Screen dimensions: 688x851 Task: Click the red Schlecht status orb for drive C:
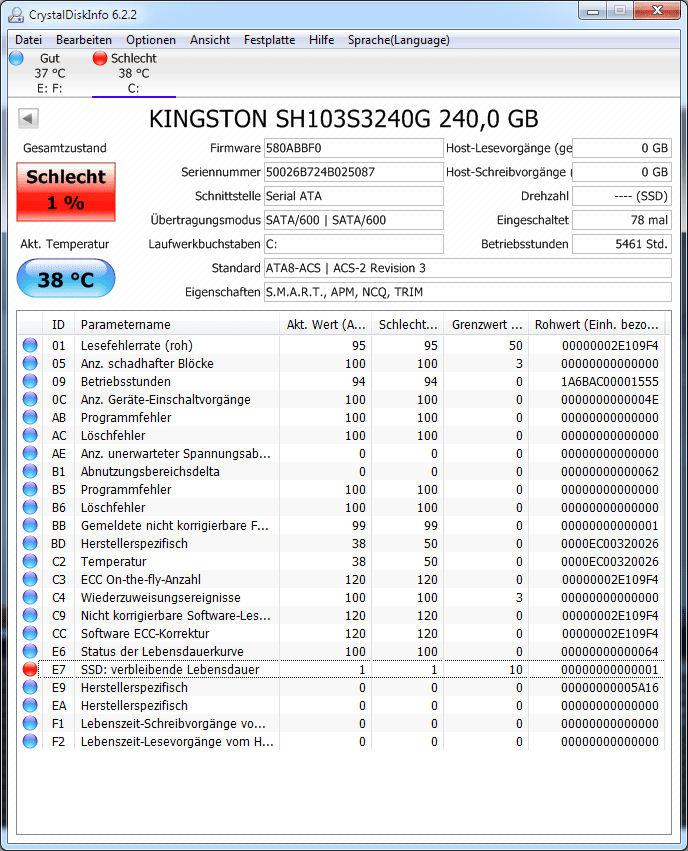coord(100,58)
